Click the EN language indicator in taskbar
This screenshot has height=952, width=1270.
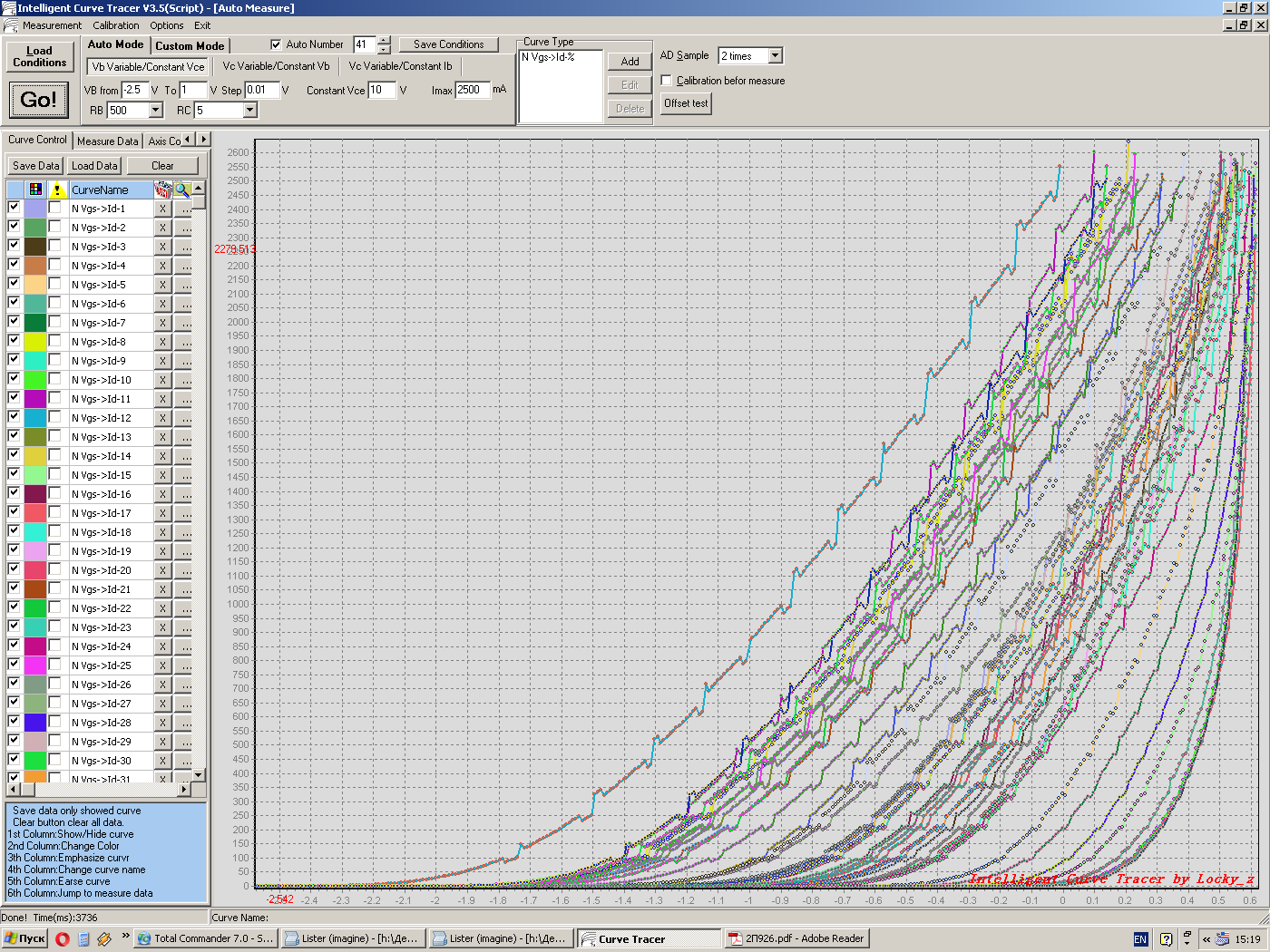1140,939
